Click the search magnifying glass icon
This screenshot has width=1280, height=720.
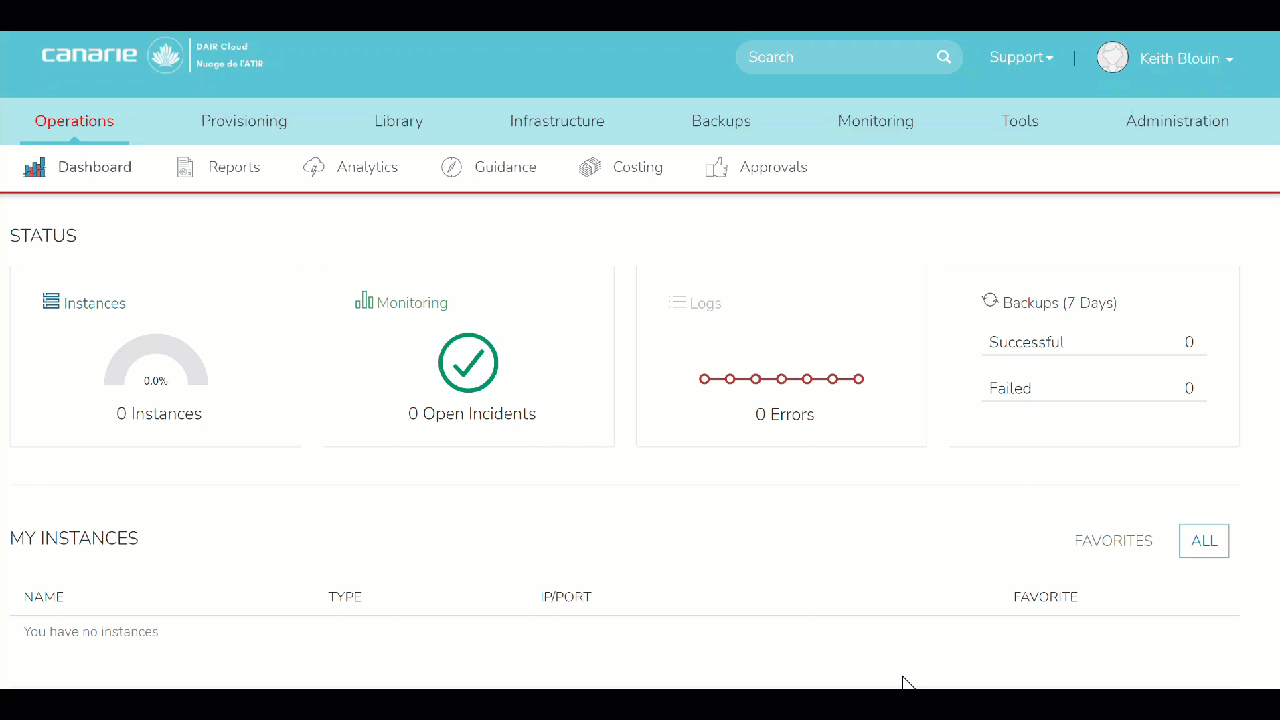943,57
